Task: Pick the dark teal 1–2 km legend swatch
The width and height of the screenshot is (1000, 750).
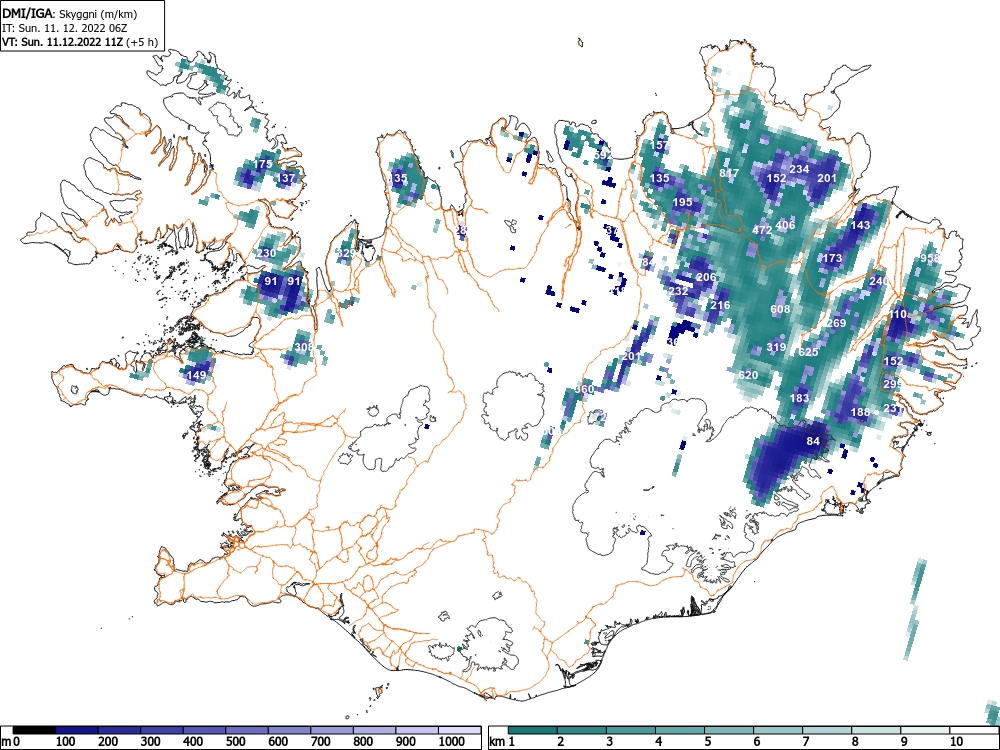Action: pyautogui.click(x=533, y=730)
